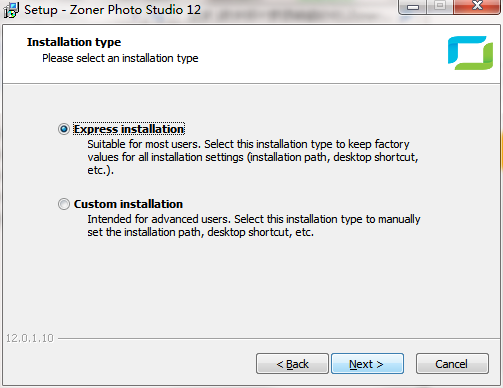Click the Custom installation label text
This screenshot has height=388, width=503.
[x=128, y=204]
